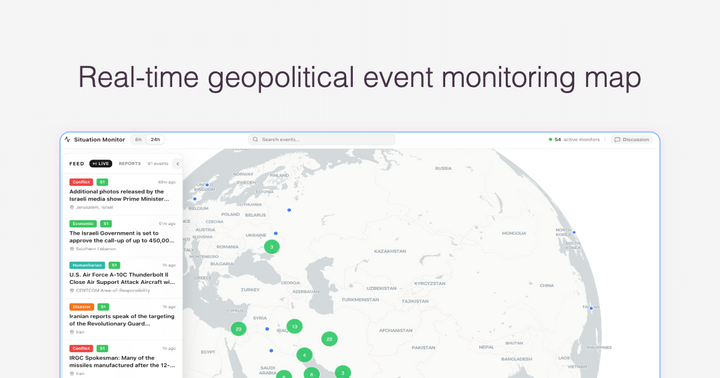Open the cluster marker showing 13 events
Image resolution: width=720 pixels, height=378 pixels.
[294, 327]
